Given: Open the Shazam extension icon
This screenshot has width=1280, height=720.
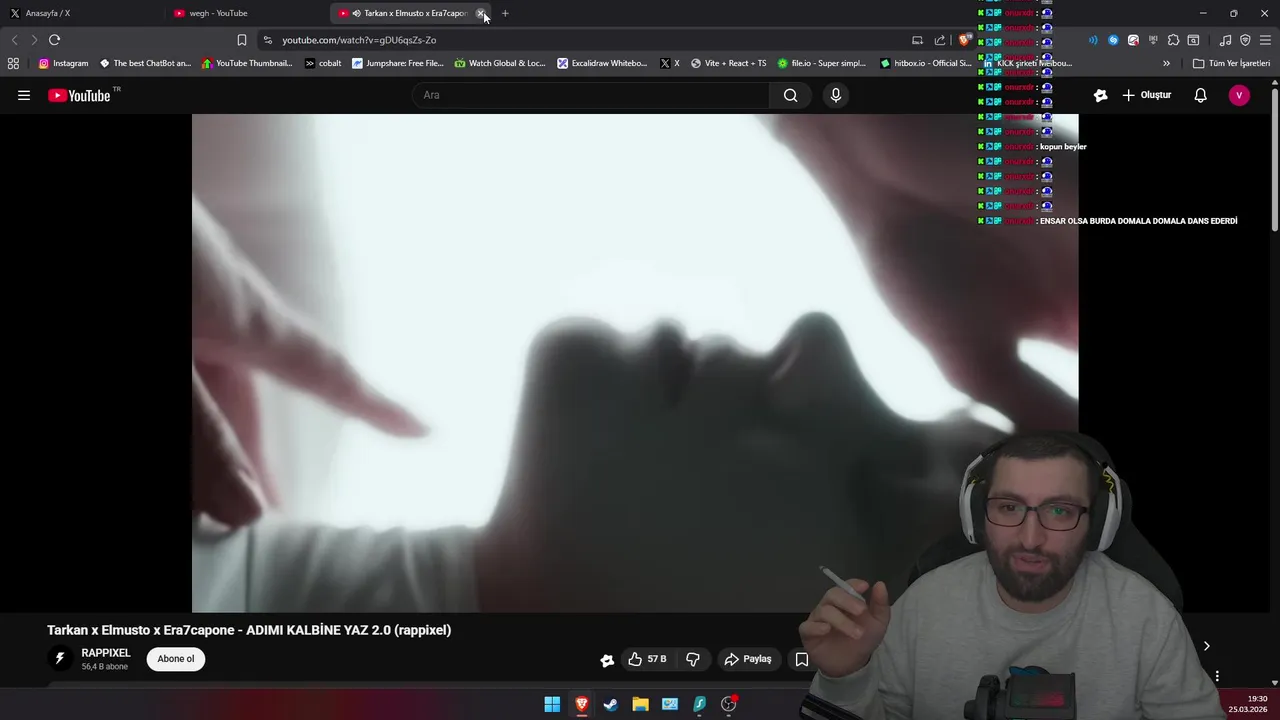Looking at the screenshot, I should pos(1113,40).
